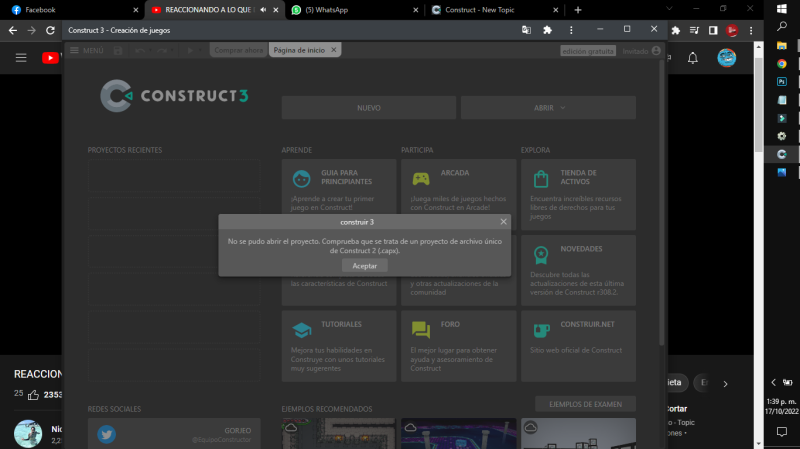Click the YouTube logo

51,58
